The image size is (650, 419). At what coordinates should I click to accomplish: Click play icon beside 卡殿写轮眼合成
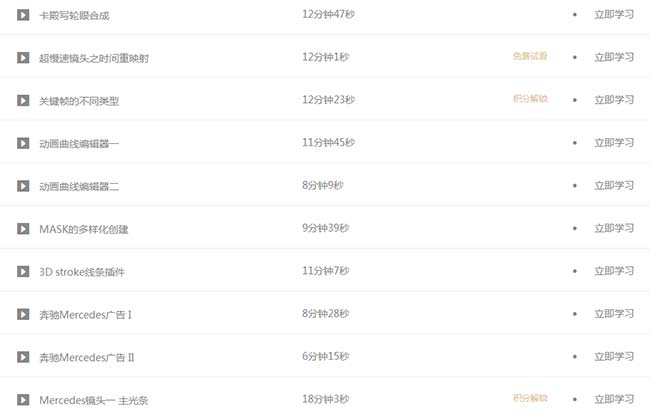tap(23, 15)
